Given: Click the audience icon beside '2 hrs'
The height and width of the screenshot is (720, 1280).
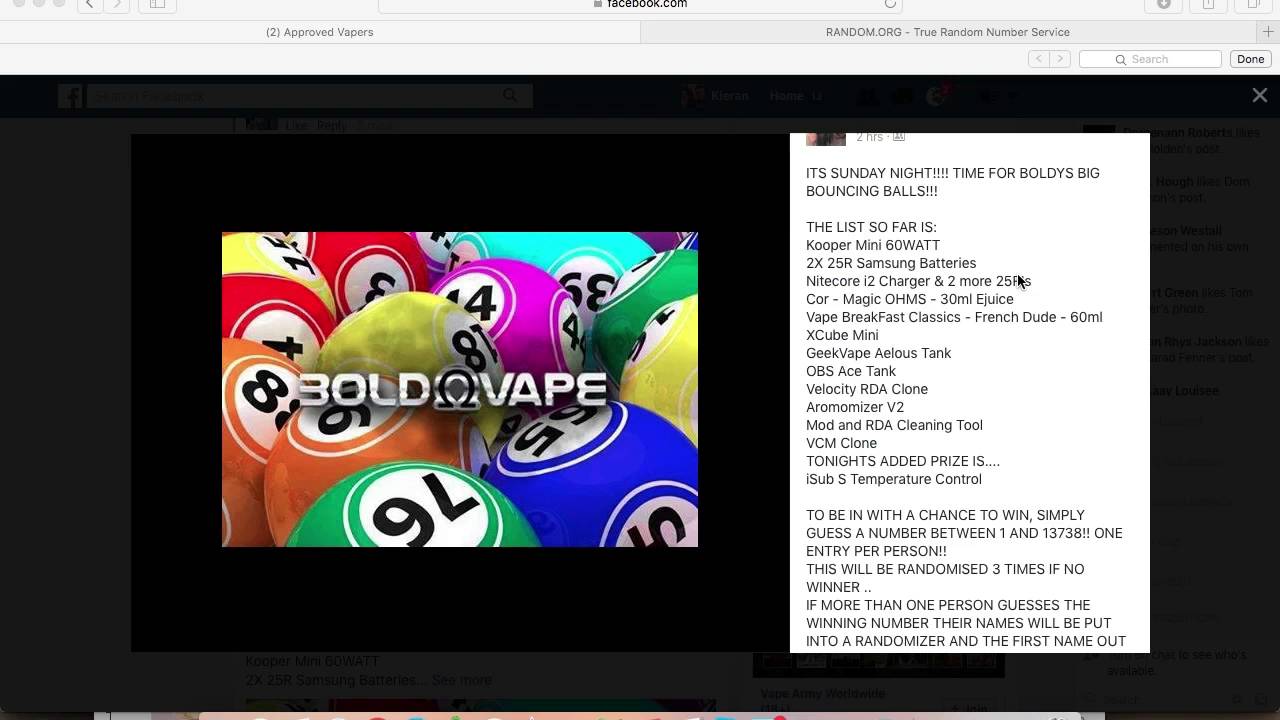Looking at the screenshot, I should click(898, 137).
